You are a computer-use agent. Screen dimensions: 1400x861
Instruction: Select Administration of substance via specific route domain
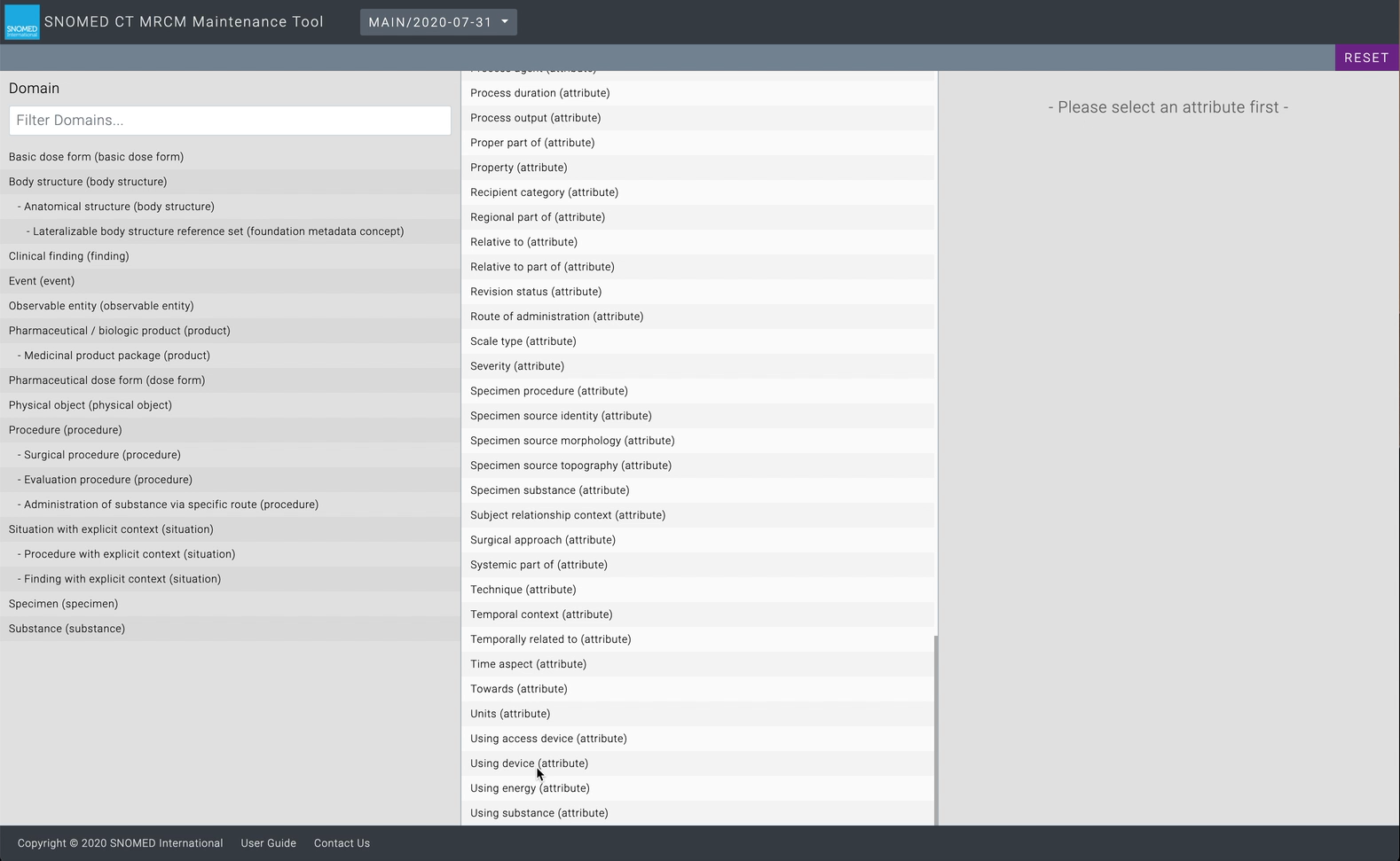[230, 505]
